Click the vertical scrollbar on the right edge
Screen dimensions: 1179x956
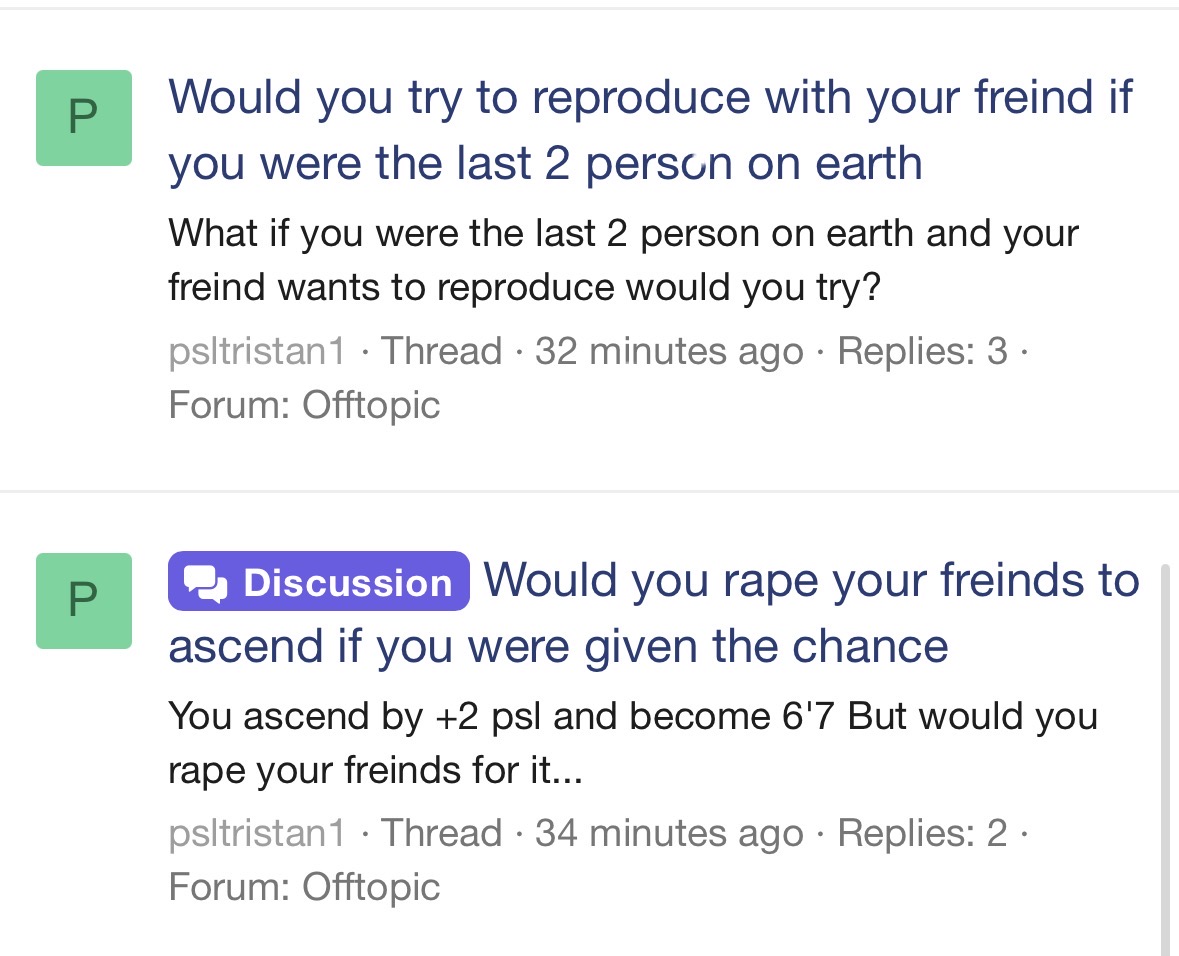[x=1165, y=760]
